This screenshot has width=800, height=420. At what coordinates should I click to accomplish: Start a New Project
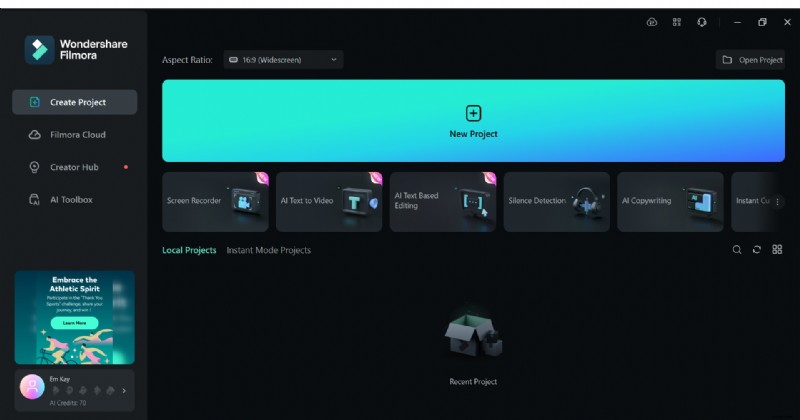click(473, 120)
